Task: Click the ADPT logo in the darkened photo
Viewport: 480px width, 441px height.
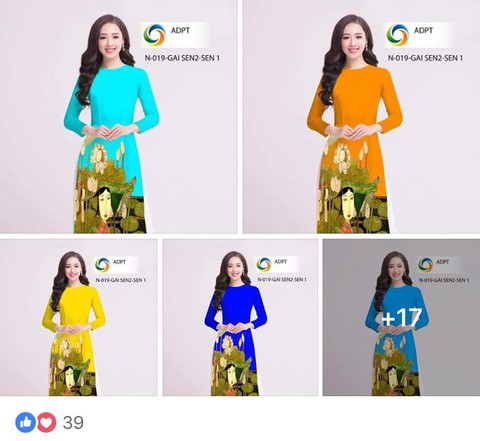Action: [x=425, y=265]
